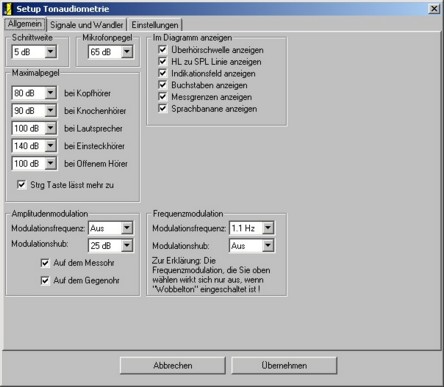The image size is (444, 387).
Task: Close the Setup Tonaudiometrie dialog
Action: pos(434,9)
